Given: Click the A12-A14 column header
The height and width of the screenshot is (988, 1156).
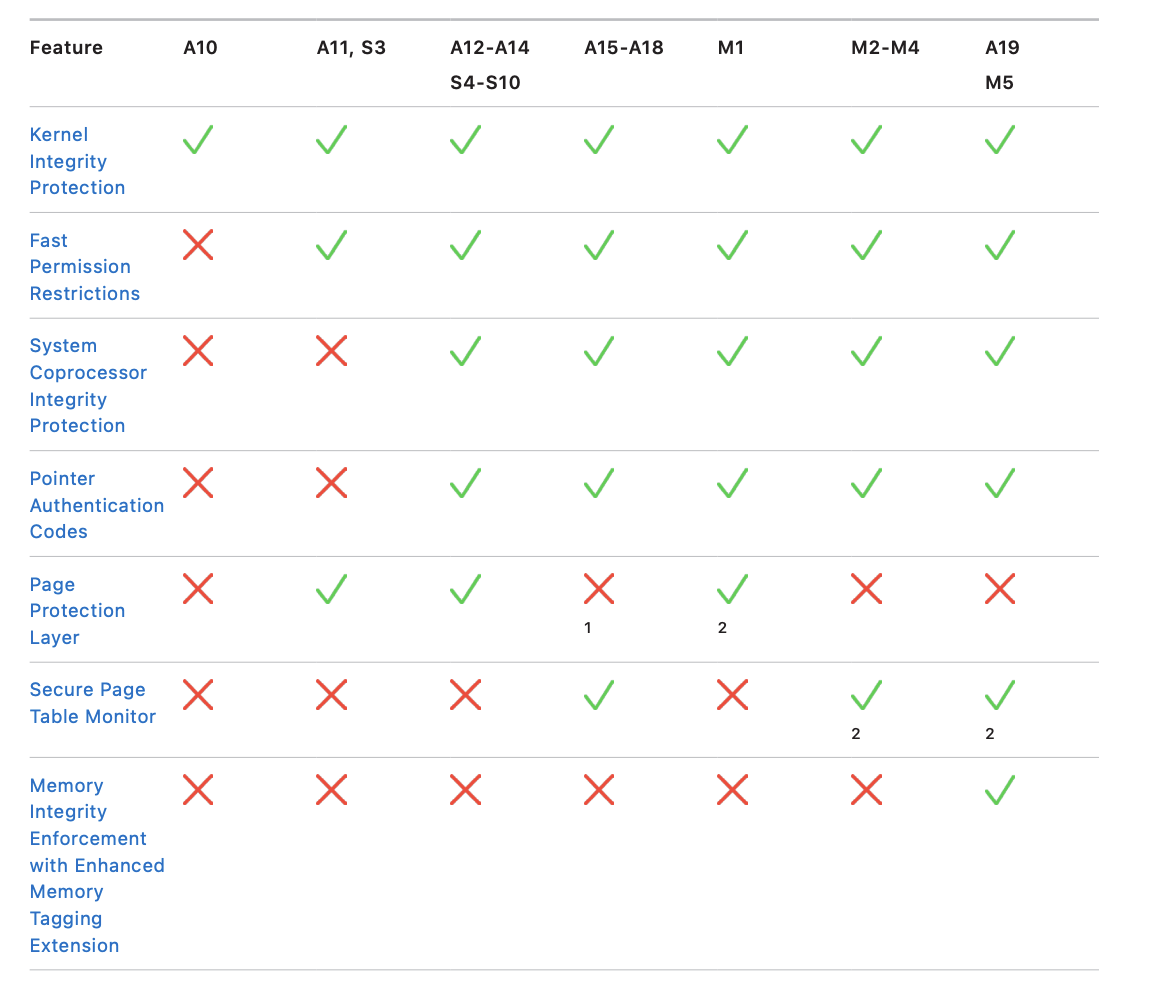Looking at the screenshot, I should 489,48.
